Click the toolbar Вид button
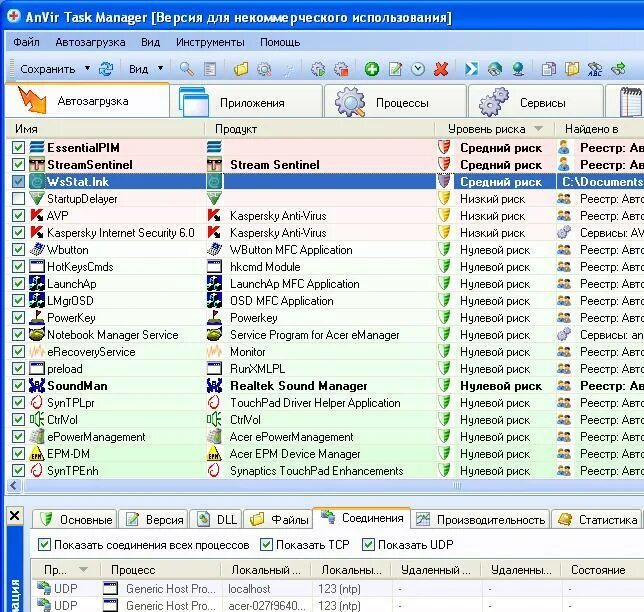Screen dimensions: 644x612 click(138, 69)
